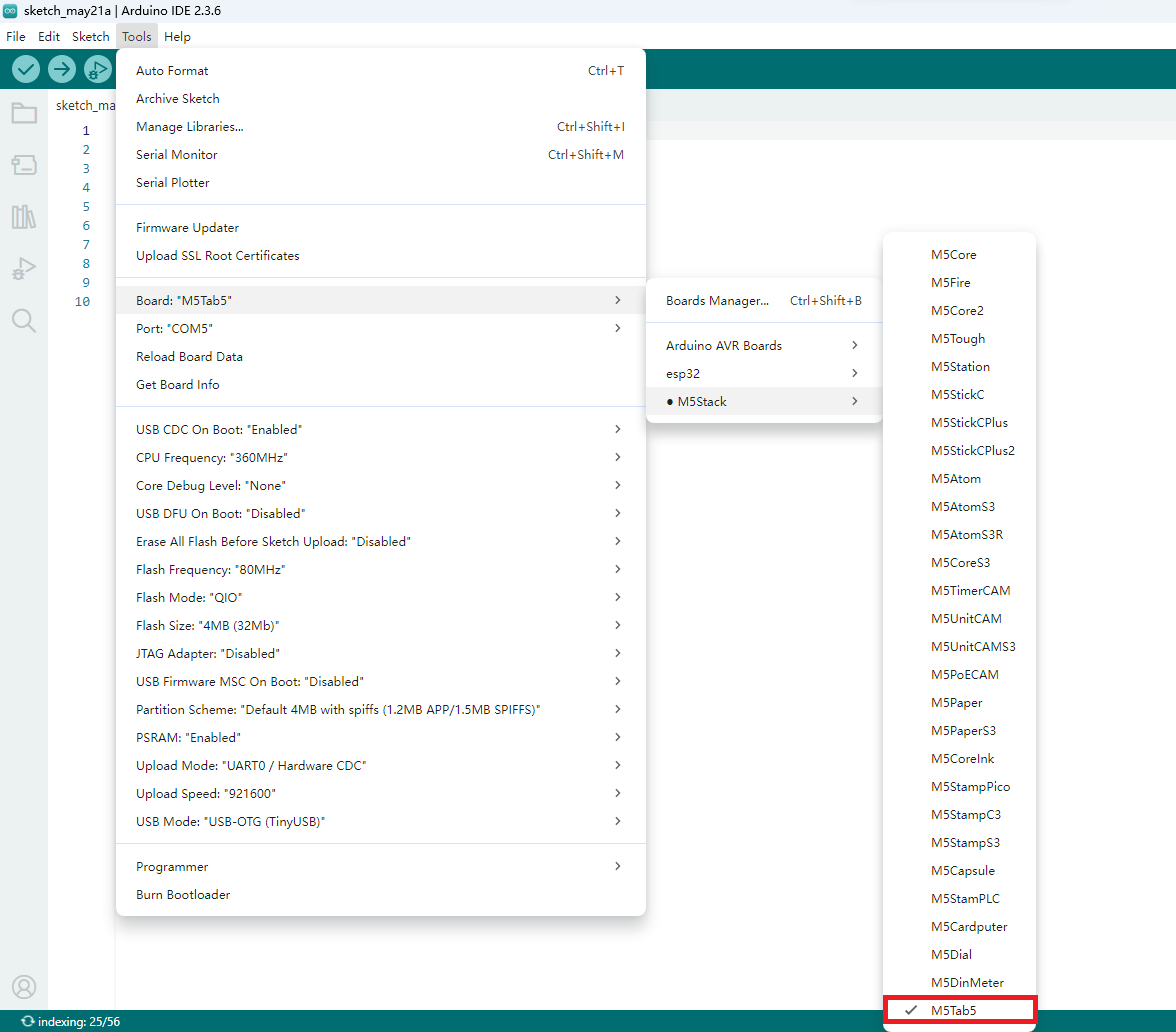The image size is (1176, 1032).
Task: Select the M5CoreS3 board
Action: pyautogui.click(x=959, y=562)
